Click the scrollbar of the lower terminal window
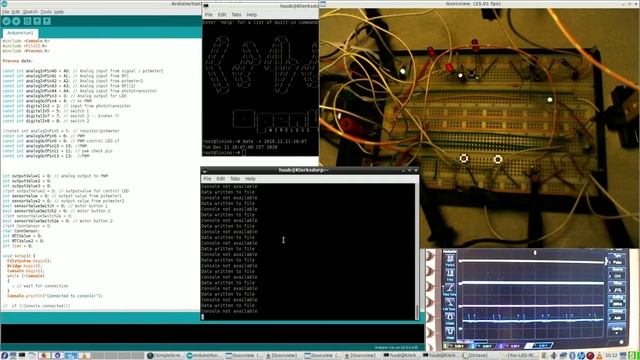This screenshot has width=640, height=360. click(x=417, y=251)
